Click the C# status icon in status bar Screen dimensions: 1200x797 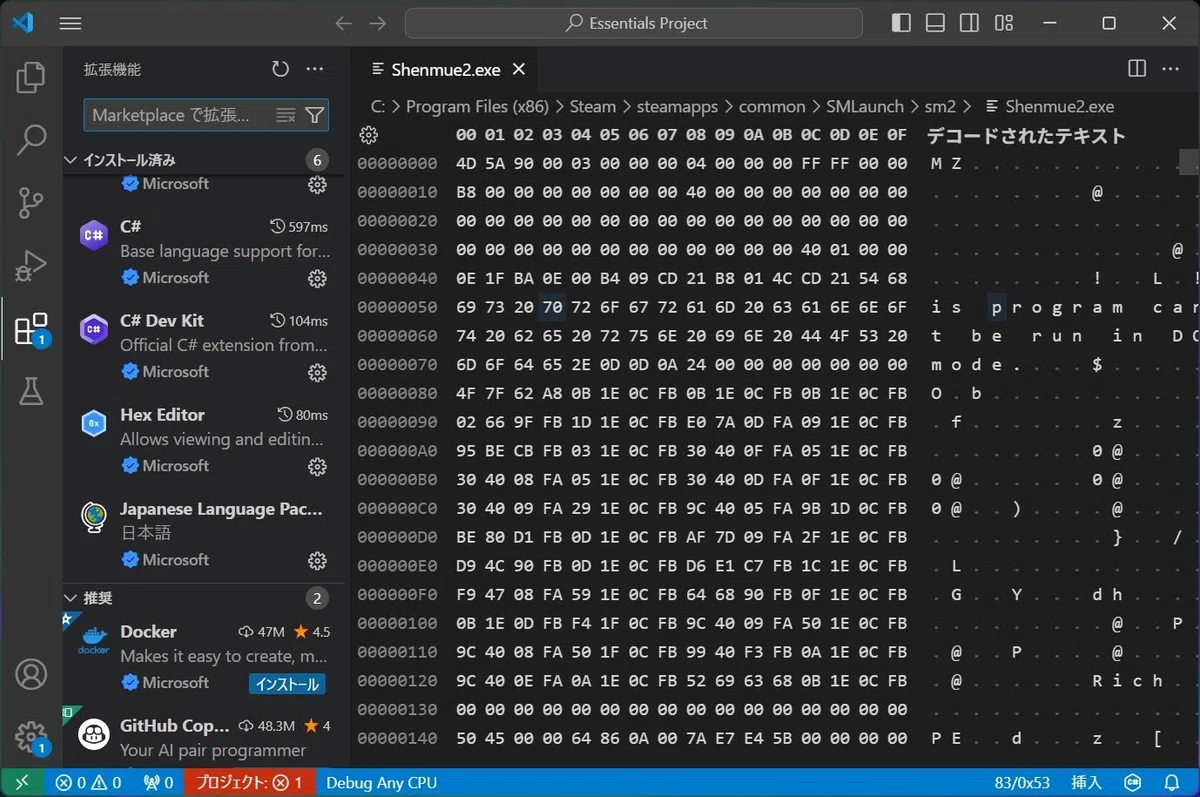click(x=1133, y=783)
